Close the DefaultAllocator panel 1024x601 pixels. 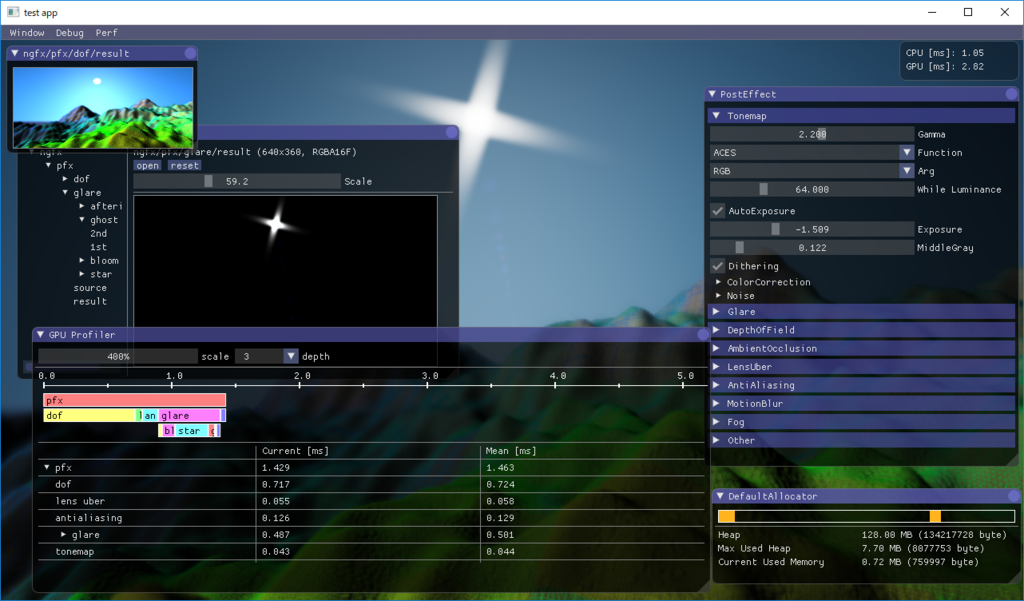[x=1014, y=496]
